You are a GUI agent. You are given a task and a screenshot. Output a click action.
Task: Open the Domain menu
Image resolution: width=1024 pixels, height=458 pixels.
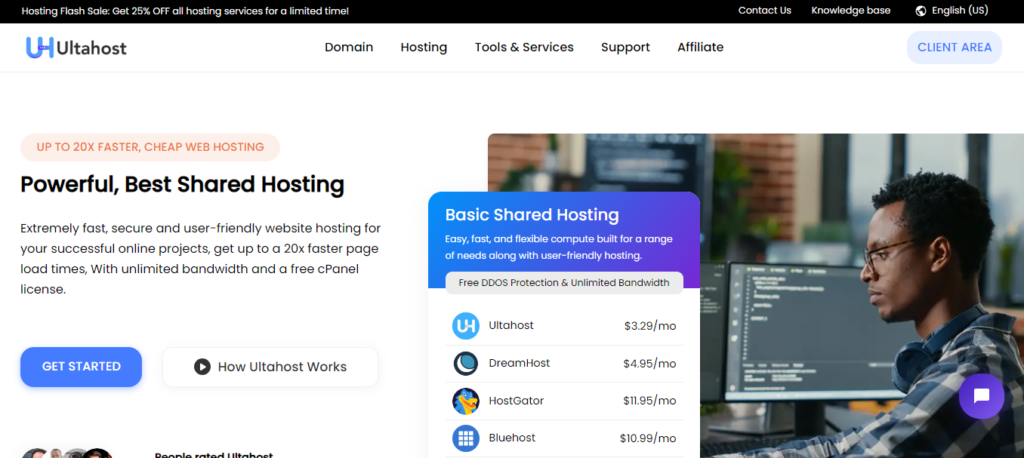coord(349,47)
